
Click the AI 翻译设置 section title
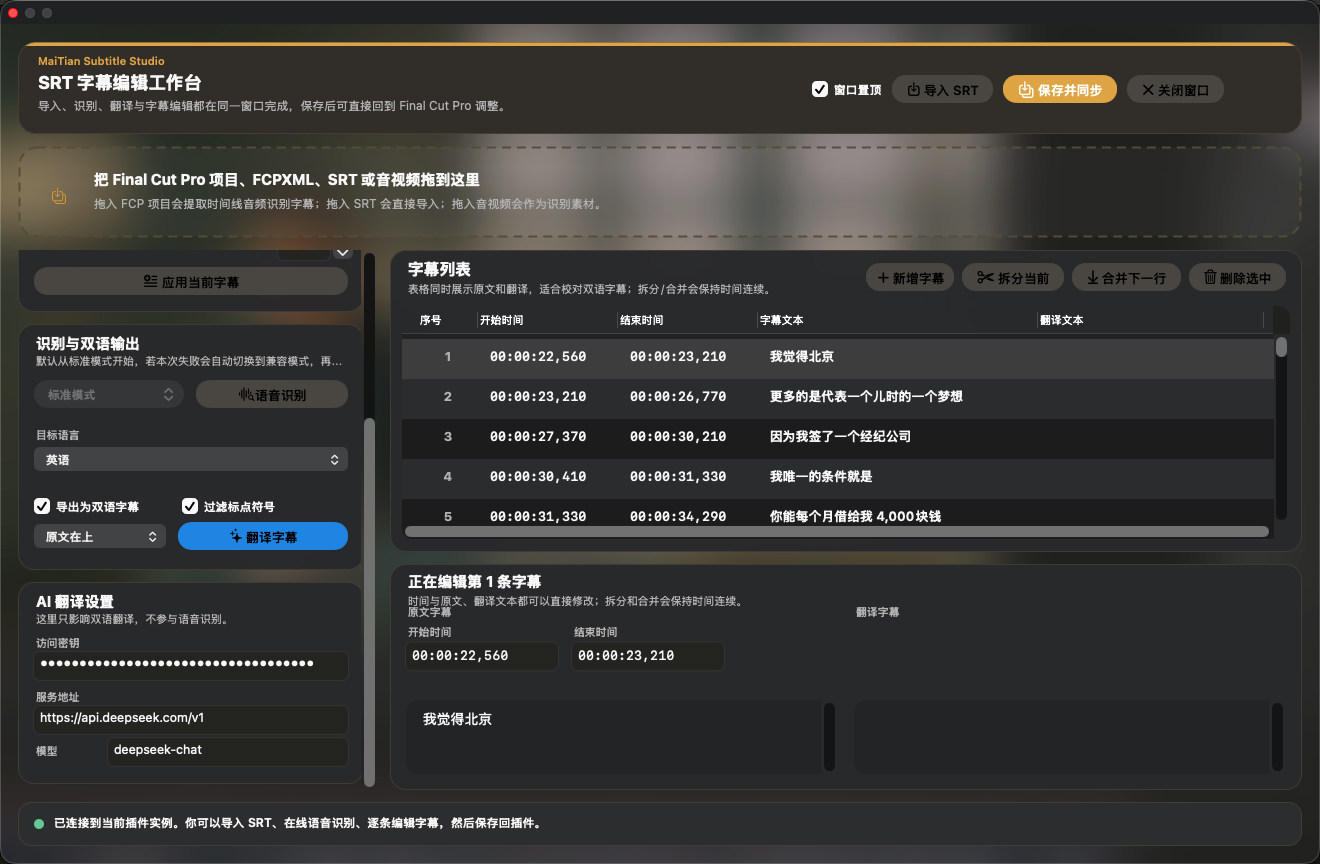point(75,602)
